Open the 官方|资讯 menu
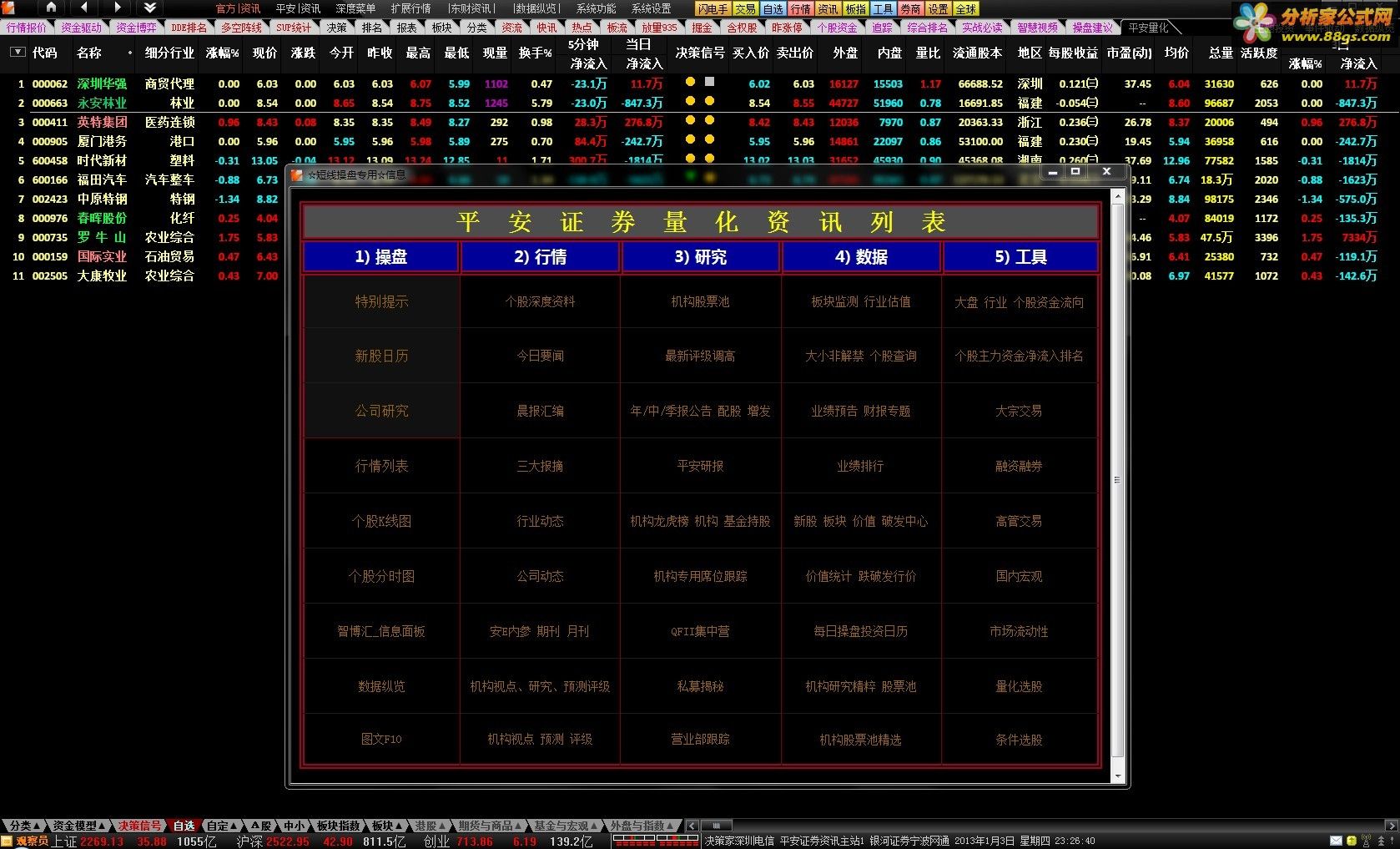This screenshot has height=849, width=1400. (x=238, y=8)
